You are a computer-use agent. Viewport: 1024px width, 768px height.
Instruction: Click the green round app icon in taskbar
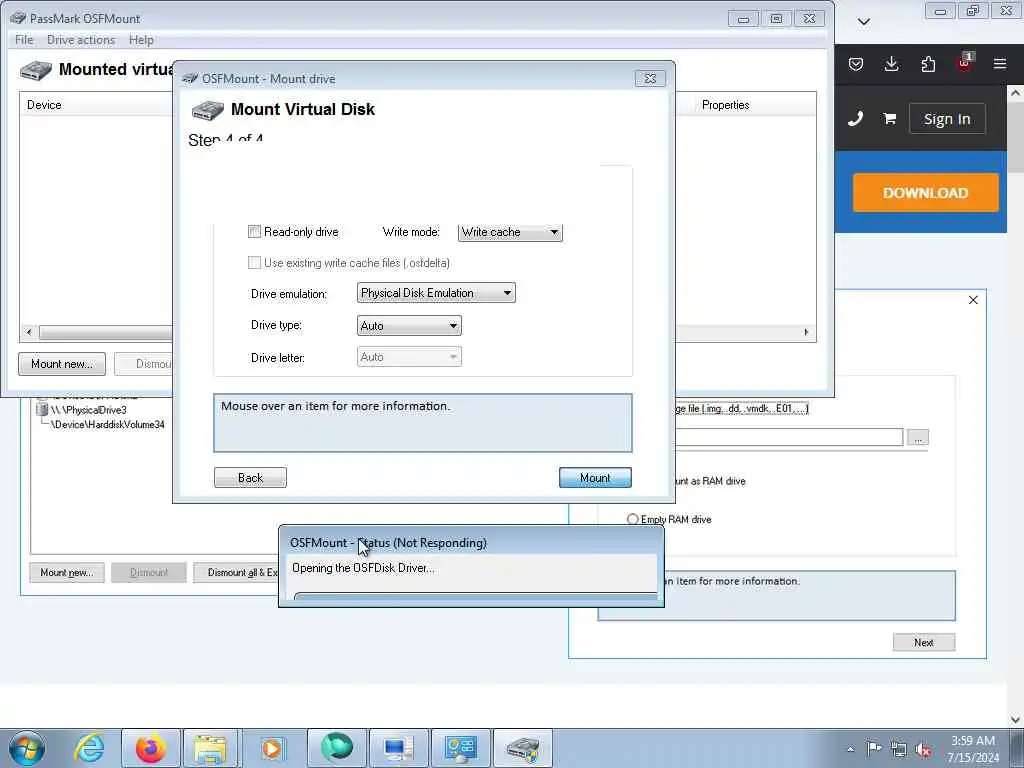337,748
